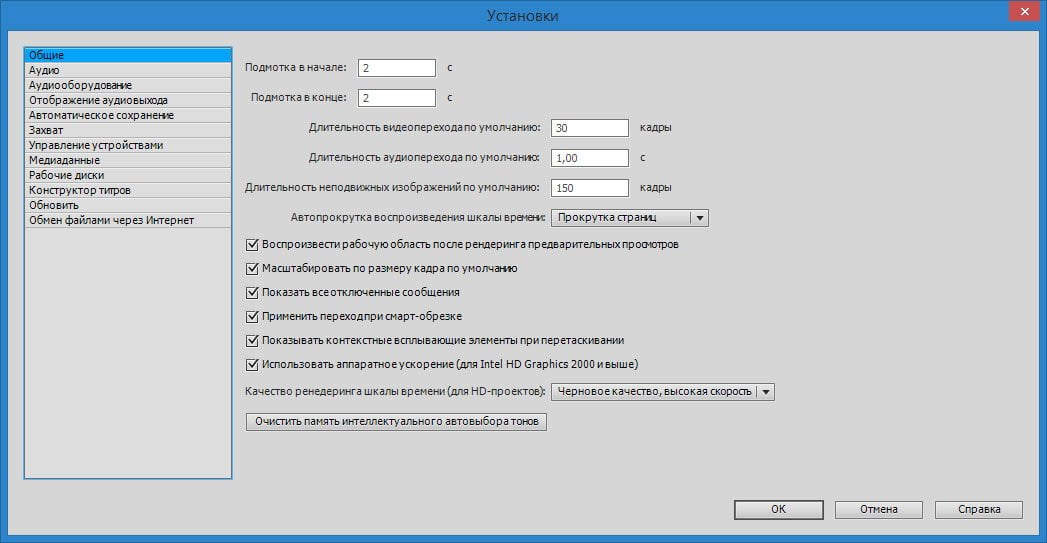Select Управление устройствами category
The height and width of the screenshot is (543, 1047).
coord(128,145)
